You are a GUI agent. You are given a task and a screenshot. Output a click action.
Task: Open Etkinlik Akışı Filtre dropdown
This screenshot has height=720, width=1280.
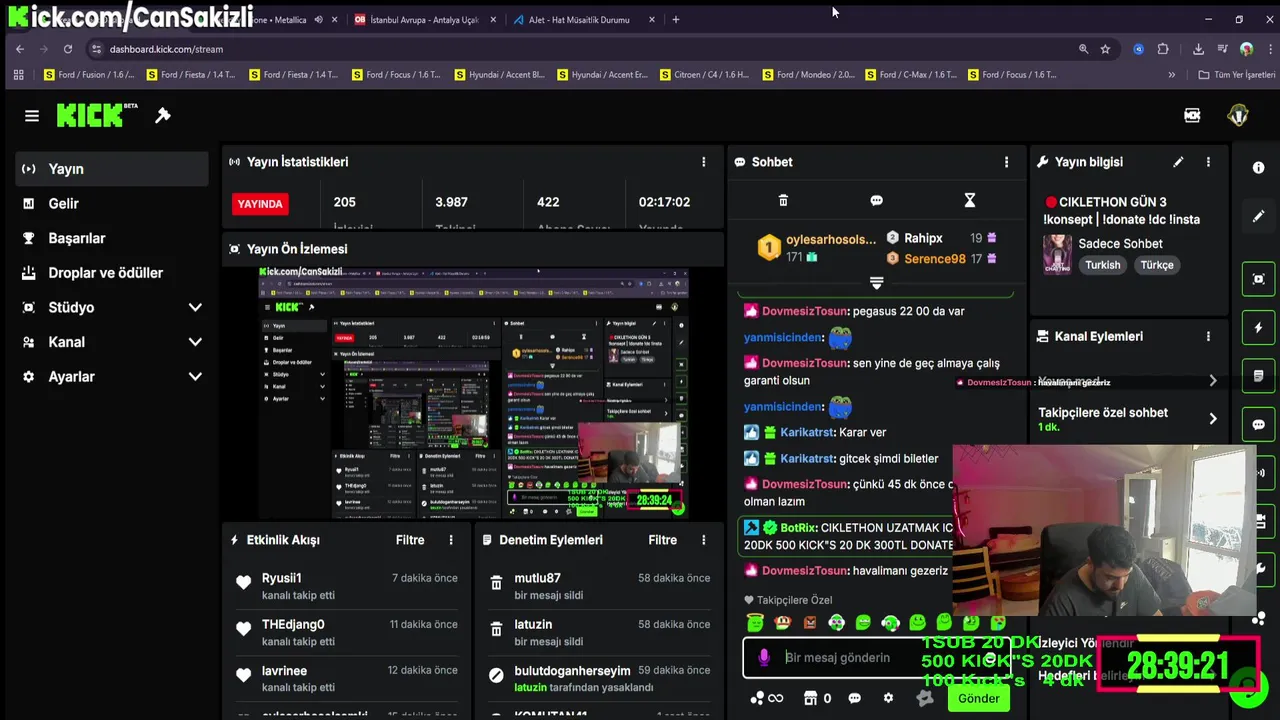(410, 540)
